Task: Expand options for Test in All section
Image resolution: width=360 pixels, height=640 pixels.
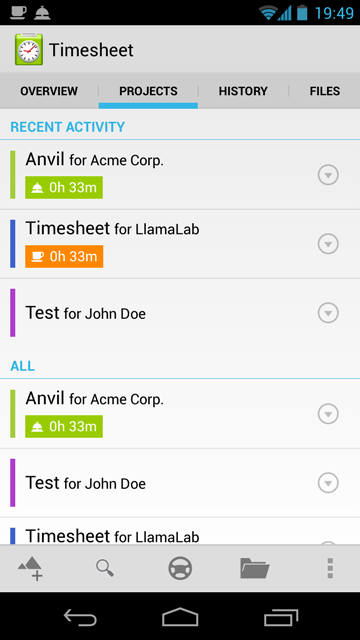Action: (x=328, y=483)
